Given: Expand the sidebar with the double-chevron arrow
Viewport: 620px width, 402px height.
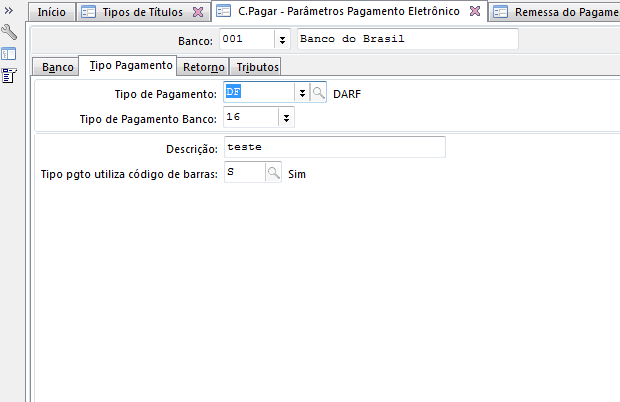Looking at the screenshot, I should pos(8,12).
